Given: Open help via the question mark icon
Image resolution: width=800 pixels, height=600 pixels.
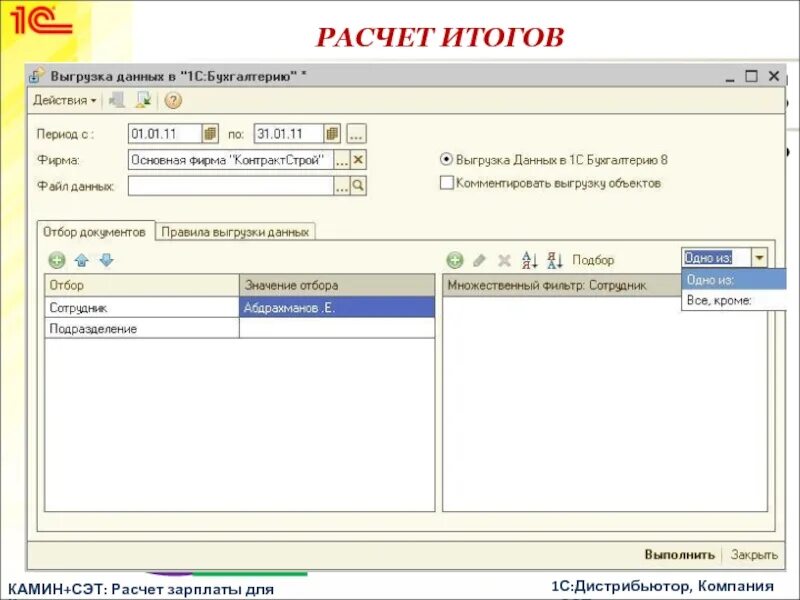Looking at the screenshot, I should tap(173, 101).
